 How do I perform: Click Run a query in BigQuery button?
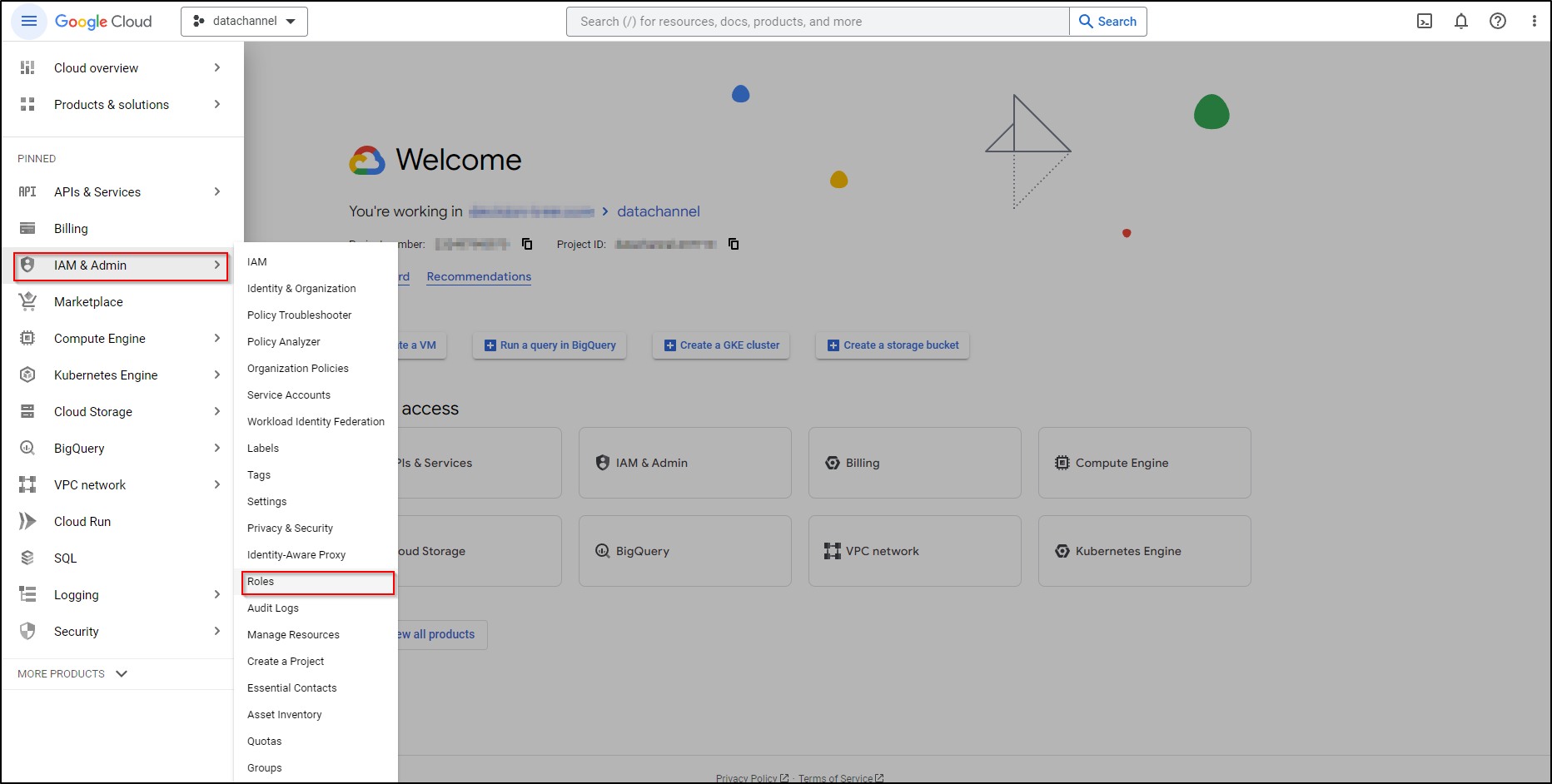[550, 345]
